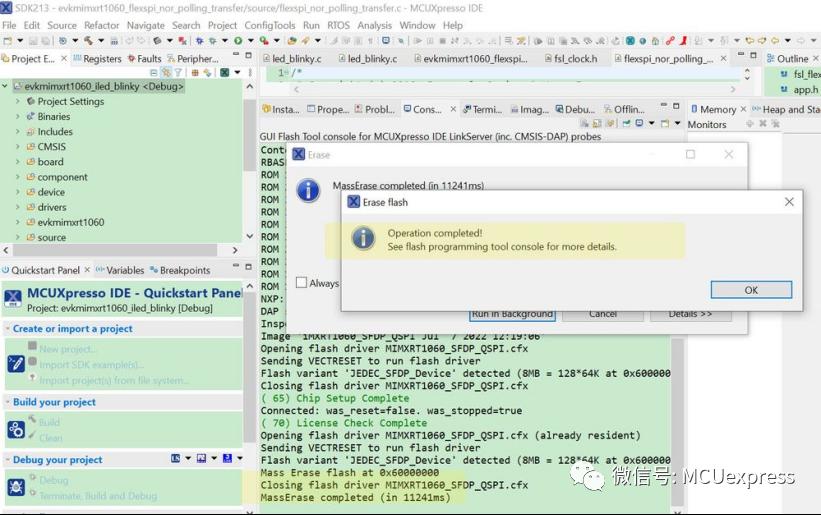Click the red boot toolbar icon

[x=683, y=41]
